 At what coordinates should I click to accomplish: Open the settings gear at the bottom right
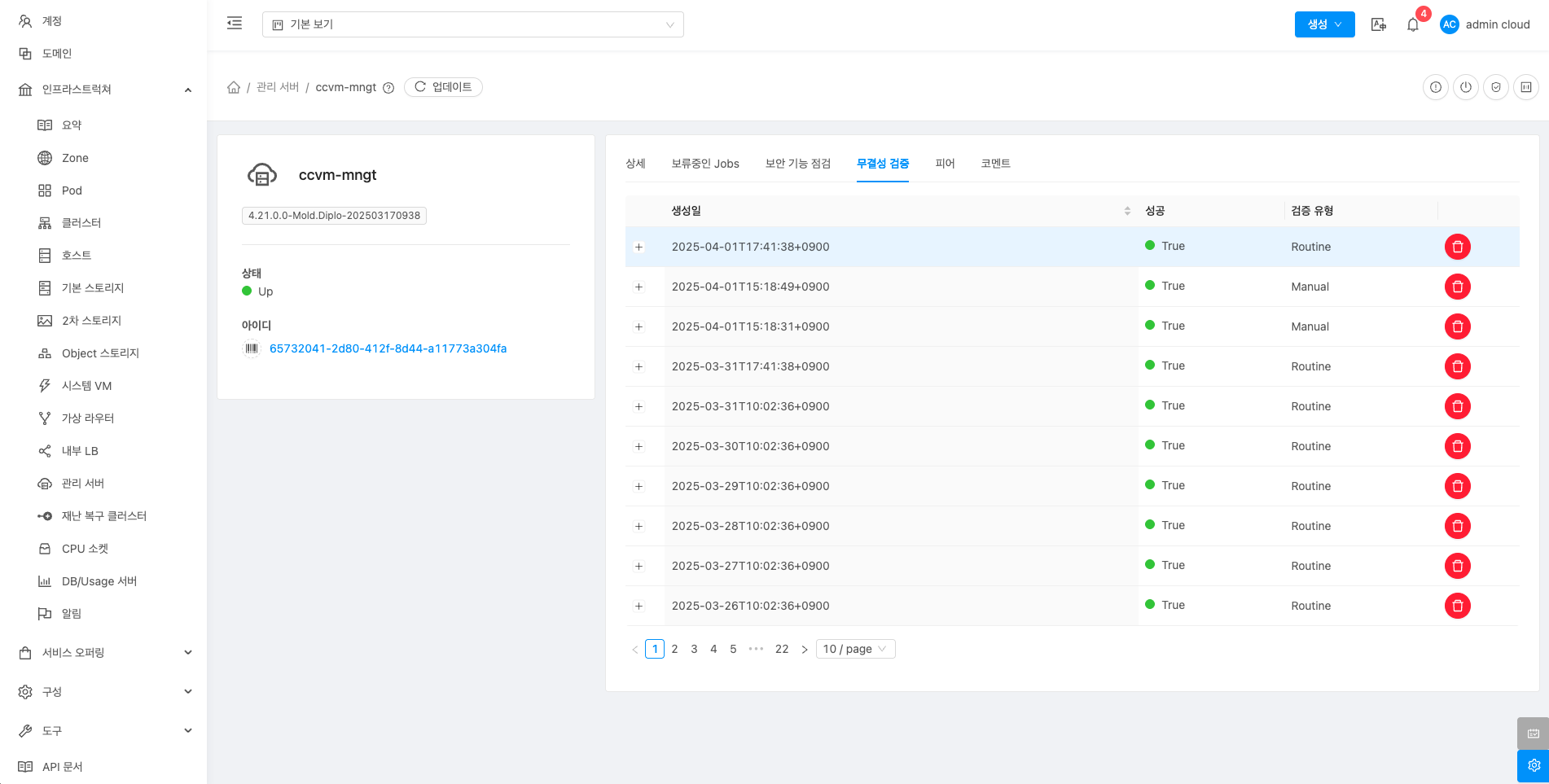point(1533,765)
